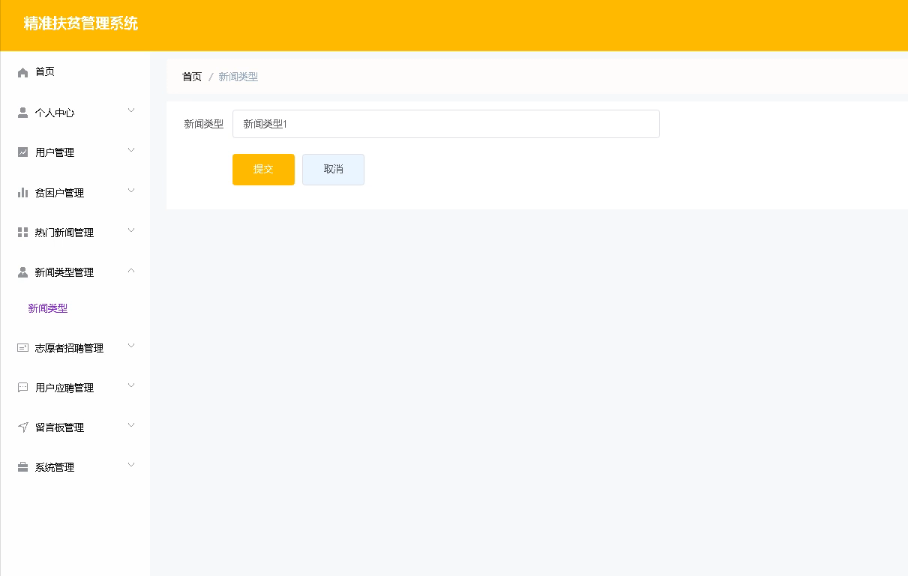
Task: Collapse the 新闻类型管理 chevron
Action: (x=131, y=270)
